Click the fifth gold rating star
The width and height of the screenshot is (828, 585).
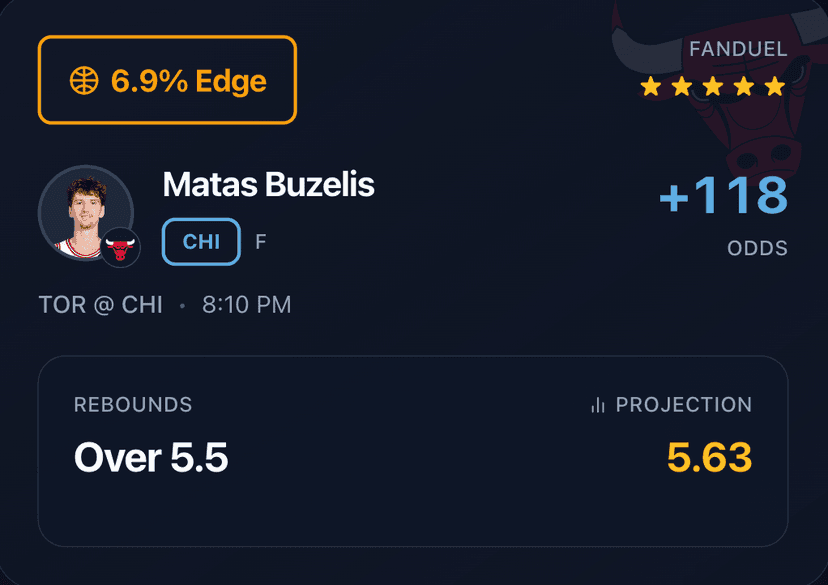point(775,87)
